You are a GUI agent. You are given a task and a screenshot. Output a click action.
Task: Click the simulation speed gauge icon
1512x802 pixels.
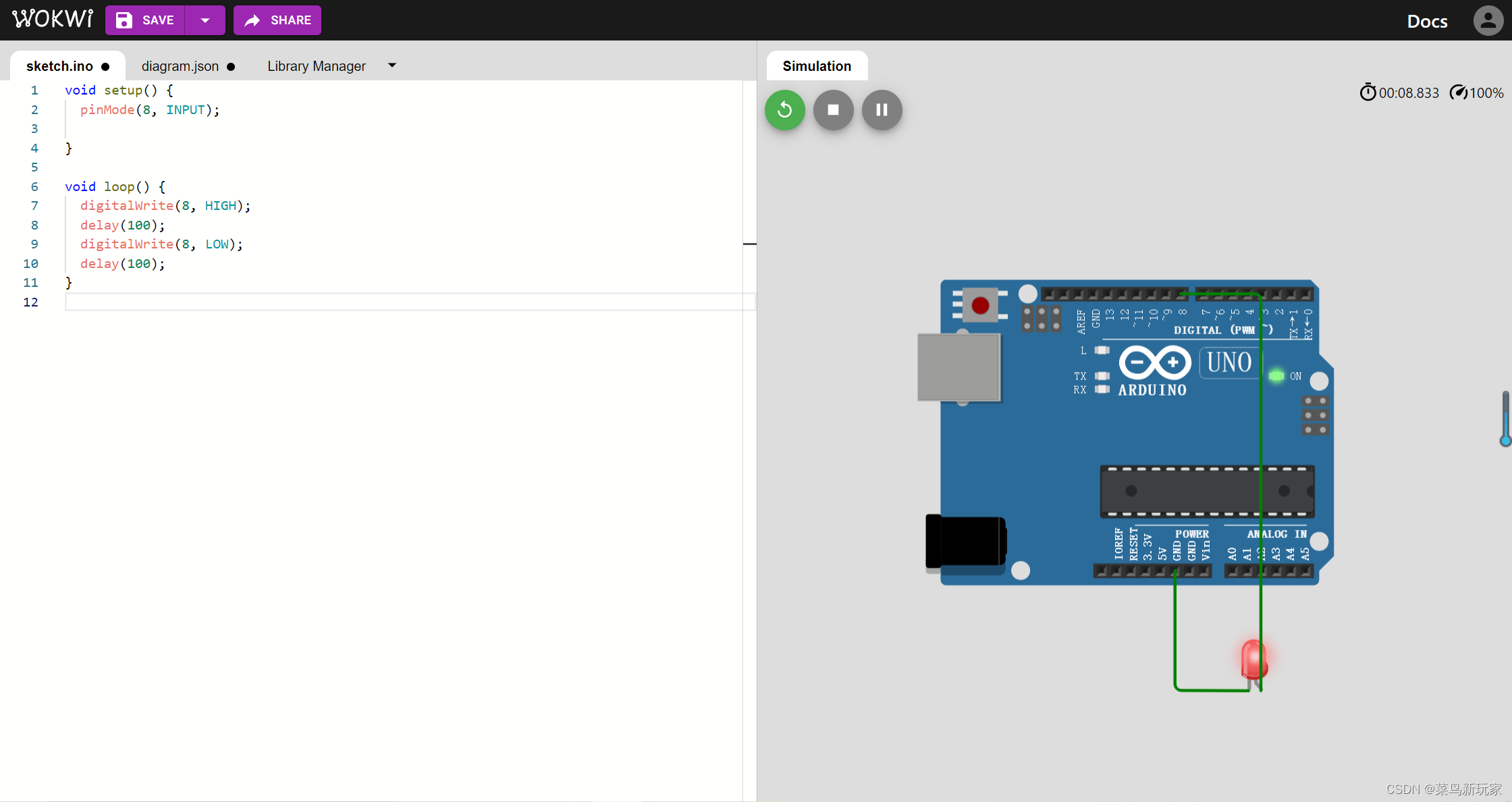tap(1459, 92)
